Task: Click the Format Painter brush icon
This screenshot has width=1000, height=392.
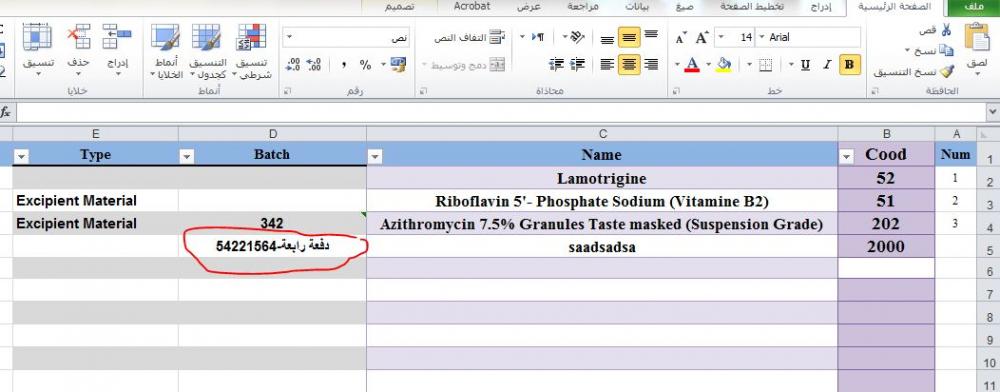Action: tap(946, 72)
